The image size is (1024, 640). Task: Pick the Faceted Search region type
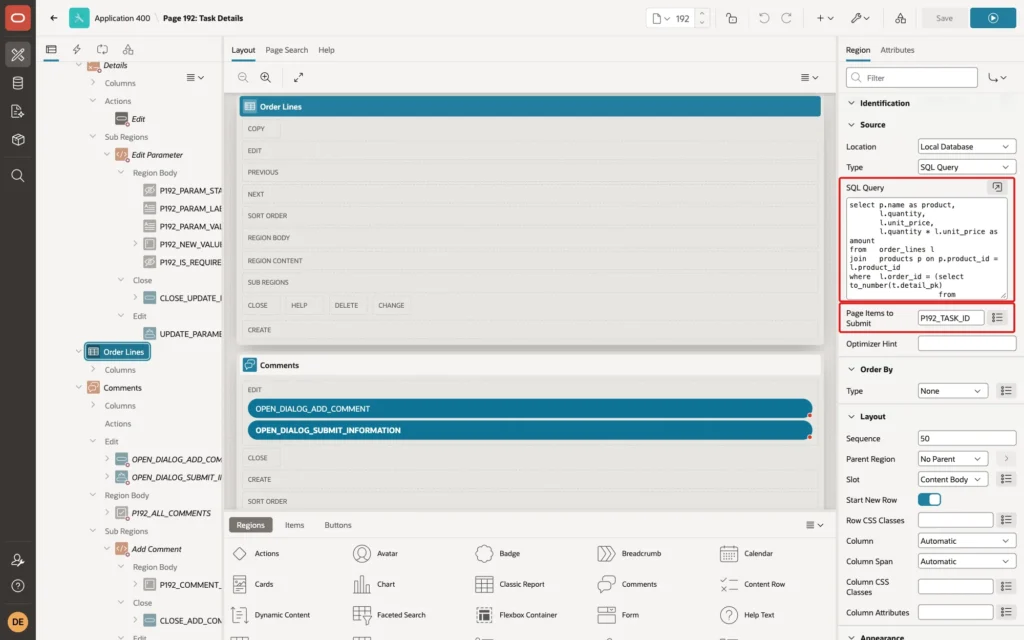pyautogui.click(x=389, y=615)
